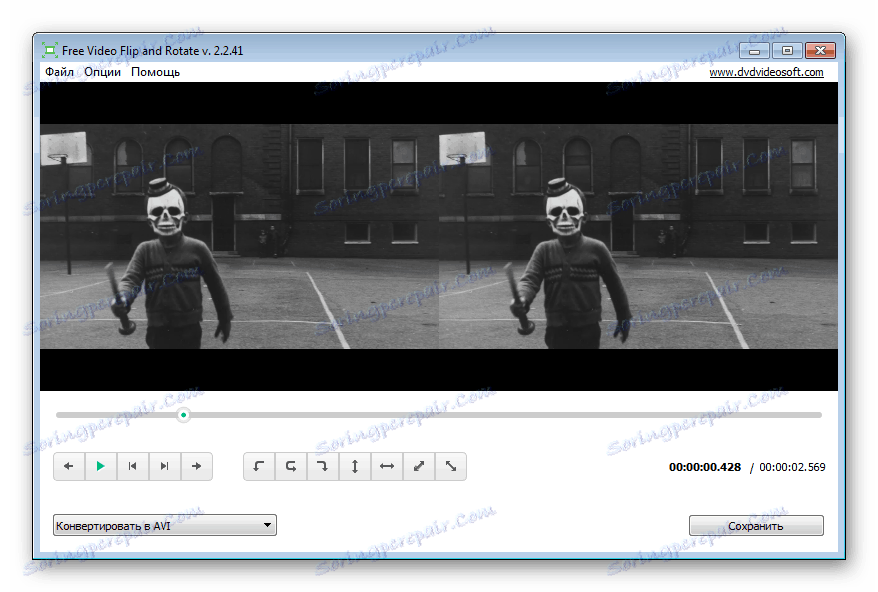
Task: Rotate video 180 degrees
Action: point(291,467)
